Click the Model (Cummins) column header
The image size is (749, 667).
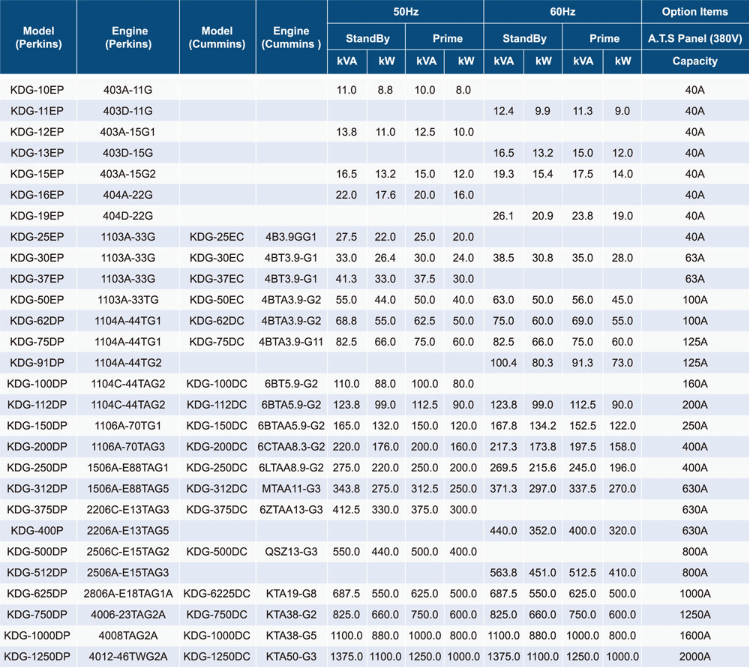click(217, 37)
